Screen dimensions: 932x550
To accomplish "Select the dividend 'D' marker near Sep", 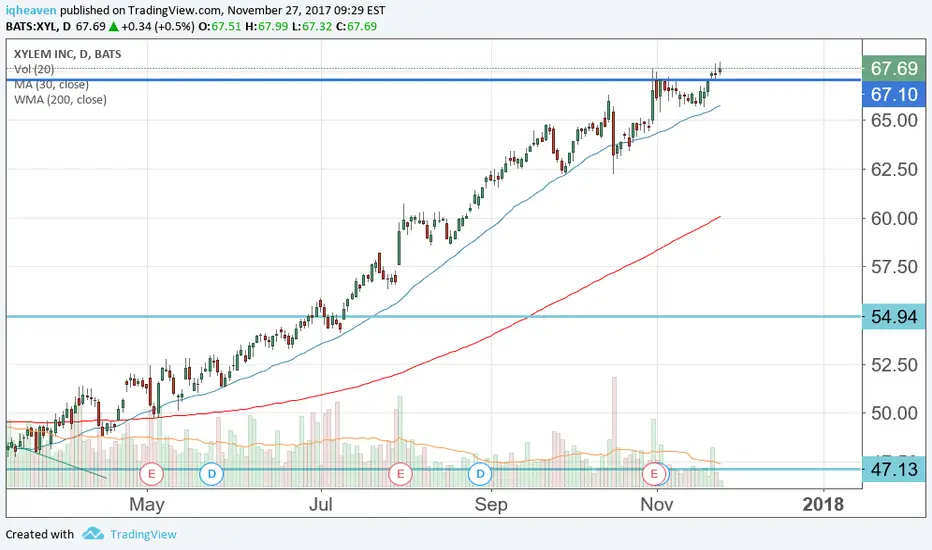I will [x=480, y=474].
